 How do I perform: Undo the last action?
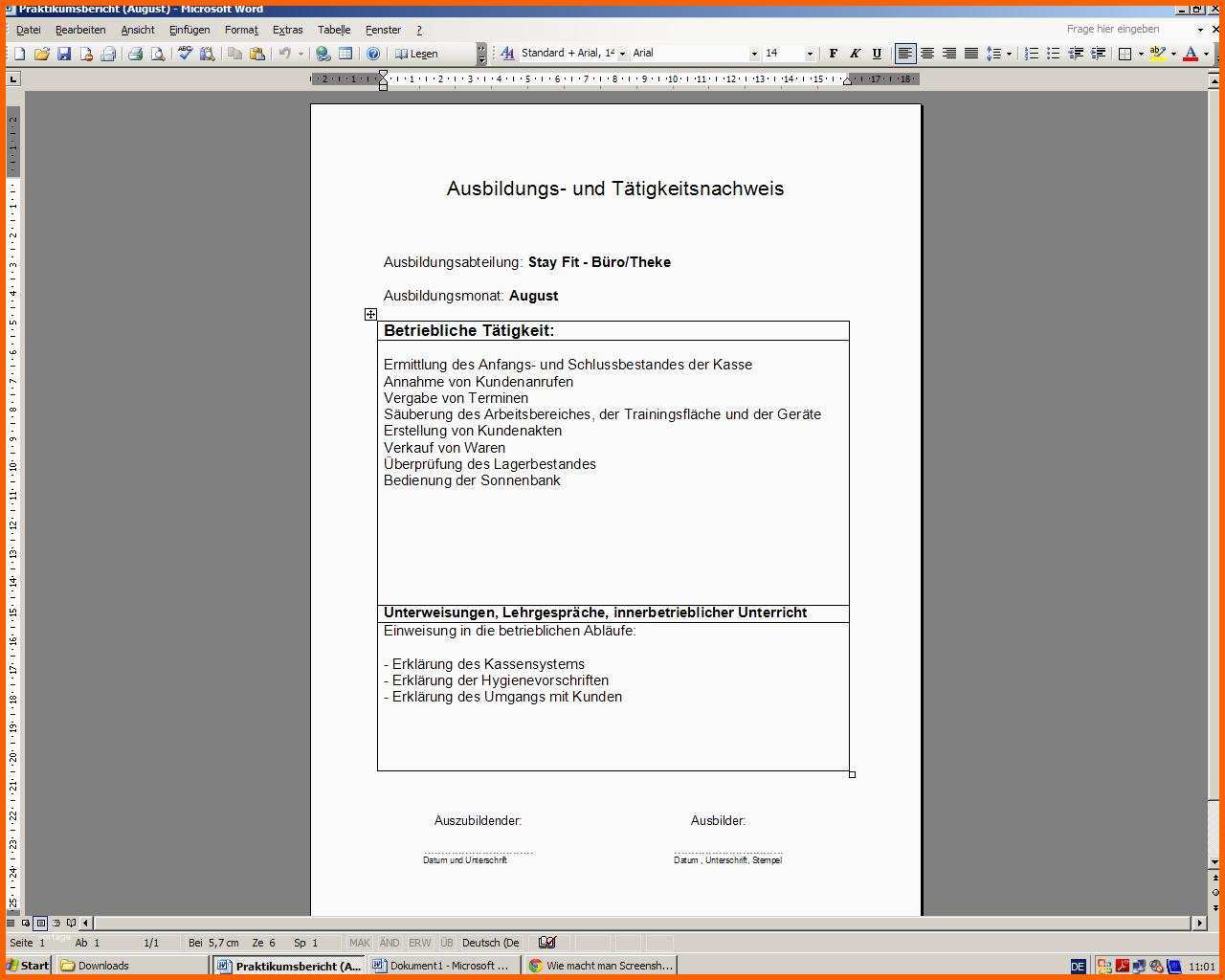284,54
